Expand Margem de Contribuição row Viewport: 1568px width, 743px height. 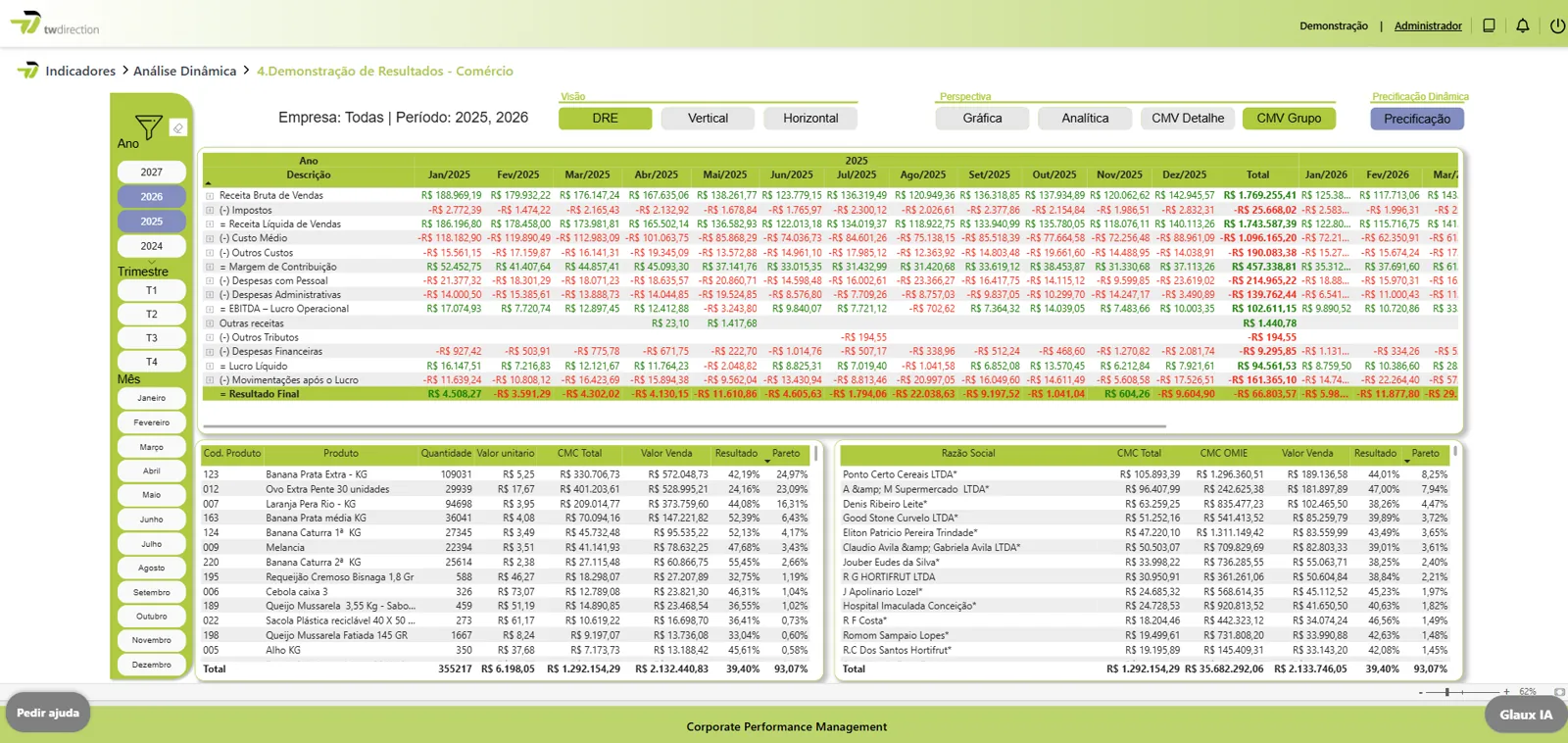click(x=210, y=267)
